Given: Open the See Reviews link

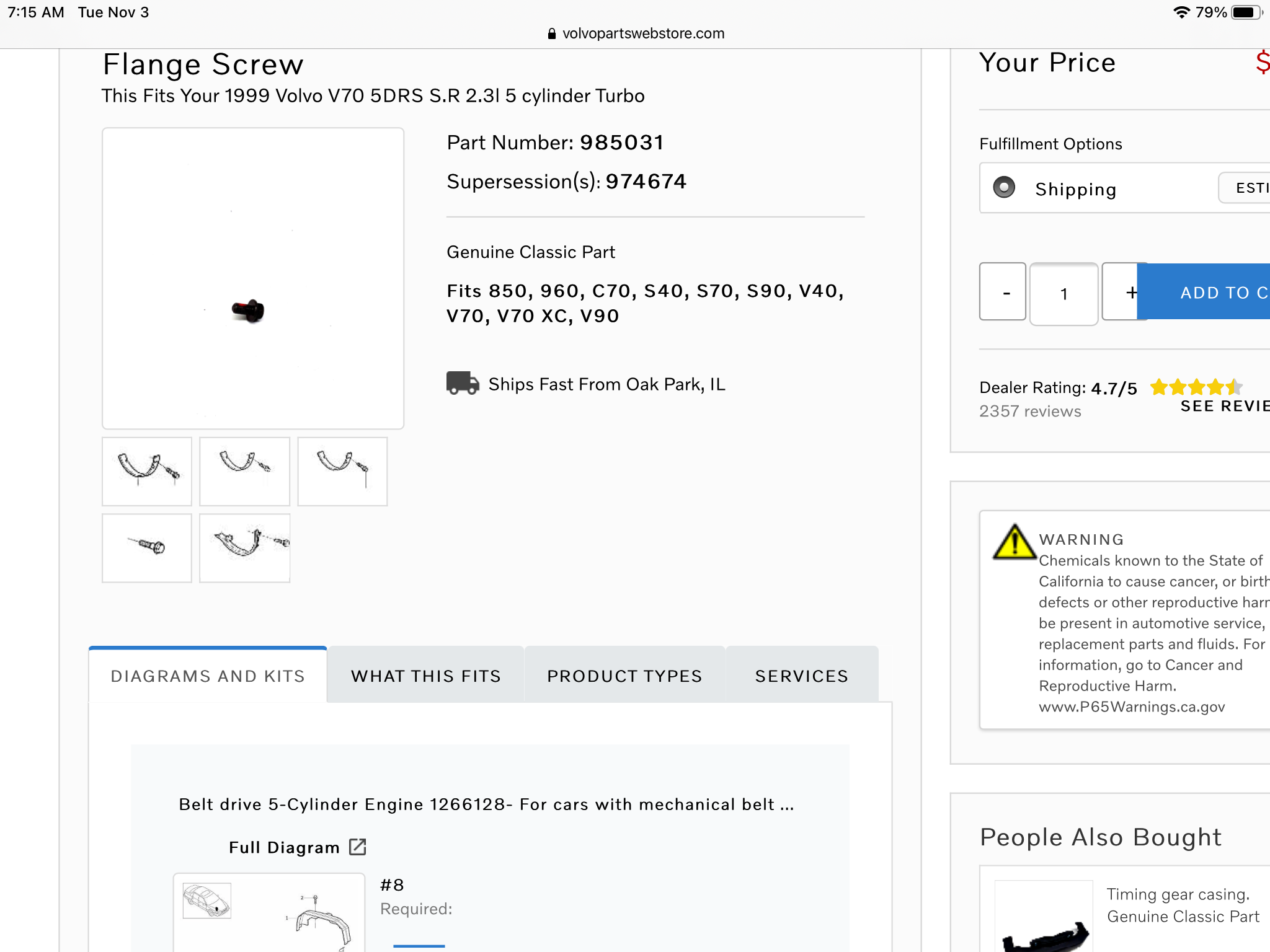Looking at the screenshot, I should click(x=1224, y=406).
